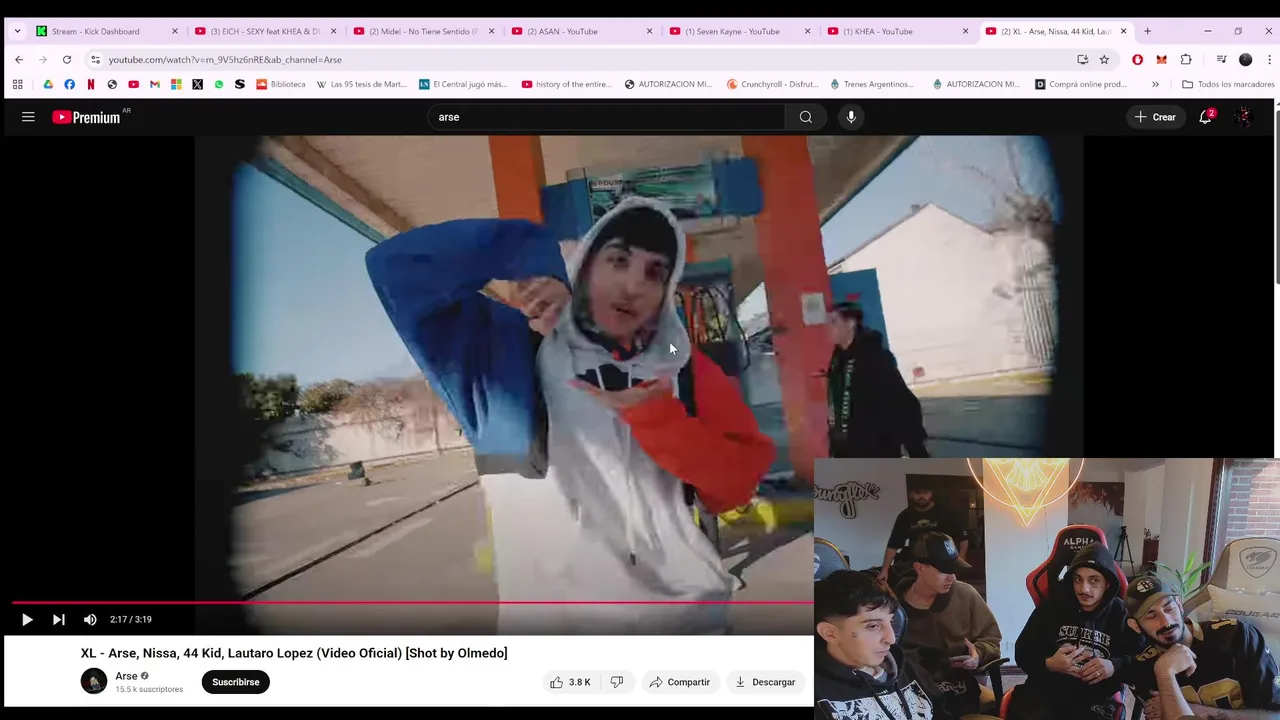Close the Kick Dashboard tab
Screen dimensions: 1280x720
pyautogui.click(x=175, y=31)
